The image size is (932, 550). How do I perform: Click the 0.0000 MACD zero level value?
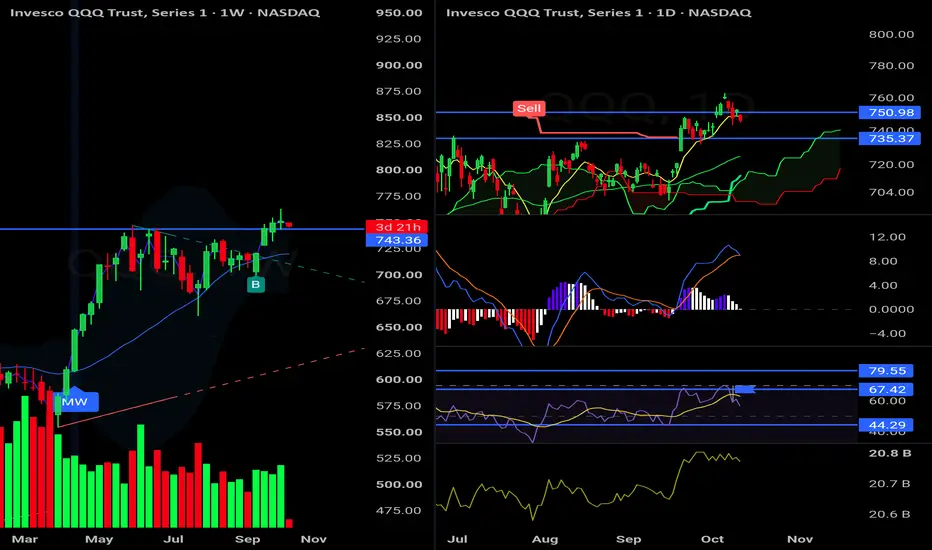point(891,309)
